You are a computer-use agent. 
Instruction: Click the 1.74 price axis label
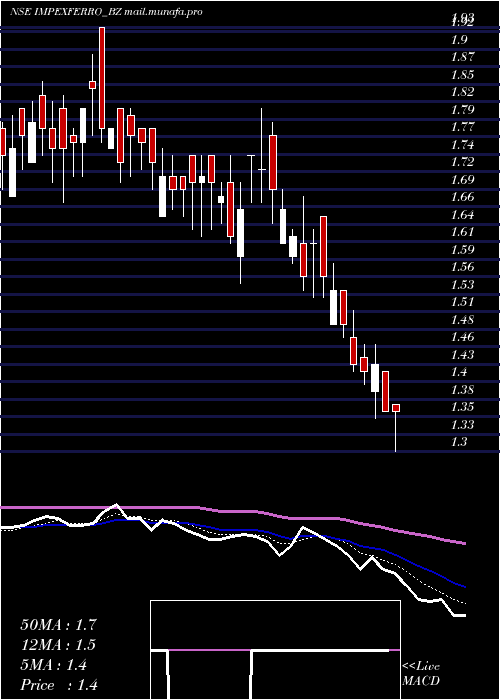coord(462,145)
